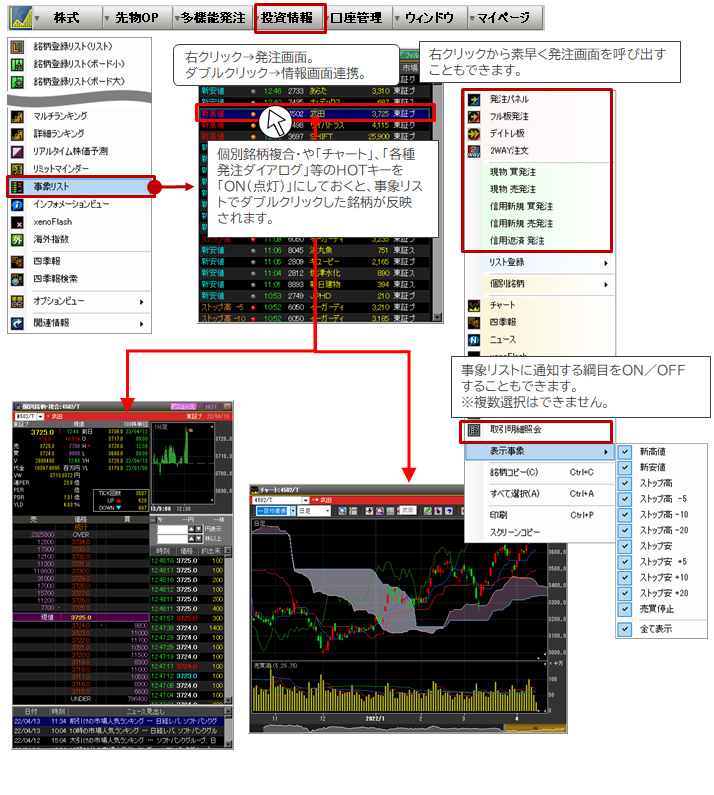Open the 投資情報 menu
Image resolution: width=714 pixels, height=795 pixels.
coord(288,18)
